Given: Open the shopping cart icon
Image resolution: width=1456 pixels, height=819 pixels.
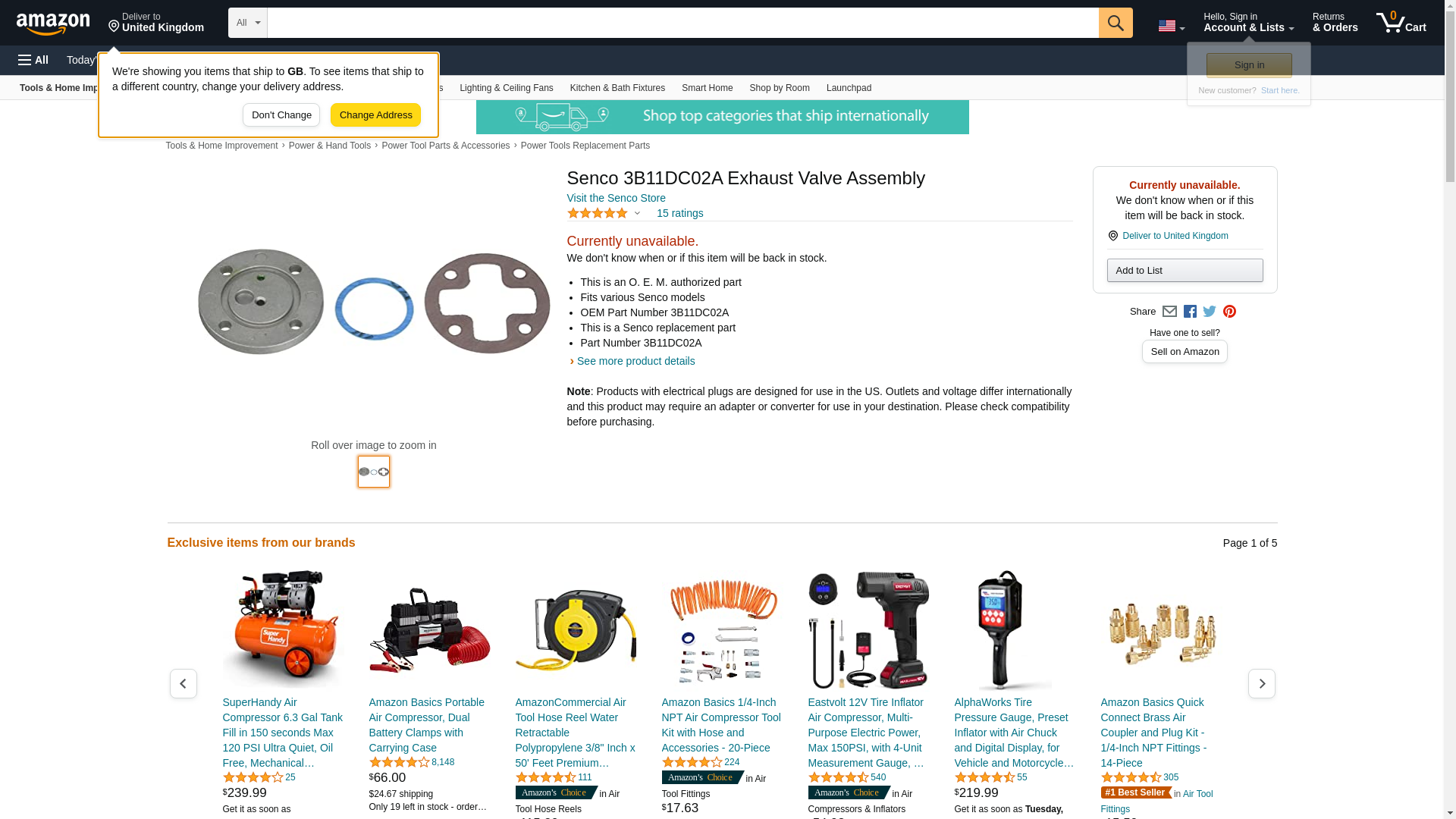Looking at the screenshot, I should [1401, 23].
